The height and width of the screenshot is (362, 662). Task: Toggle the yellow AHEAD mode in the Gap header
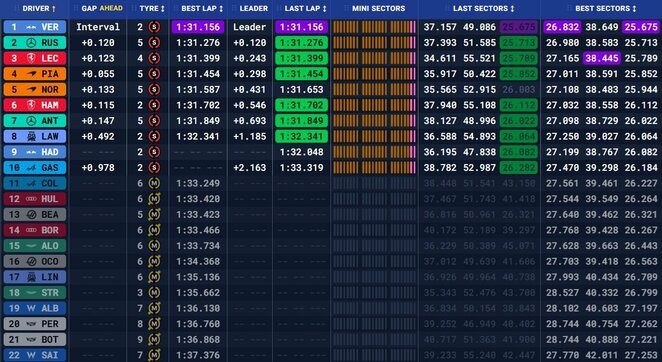coord(111,8)
